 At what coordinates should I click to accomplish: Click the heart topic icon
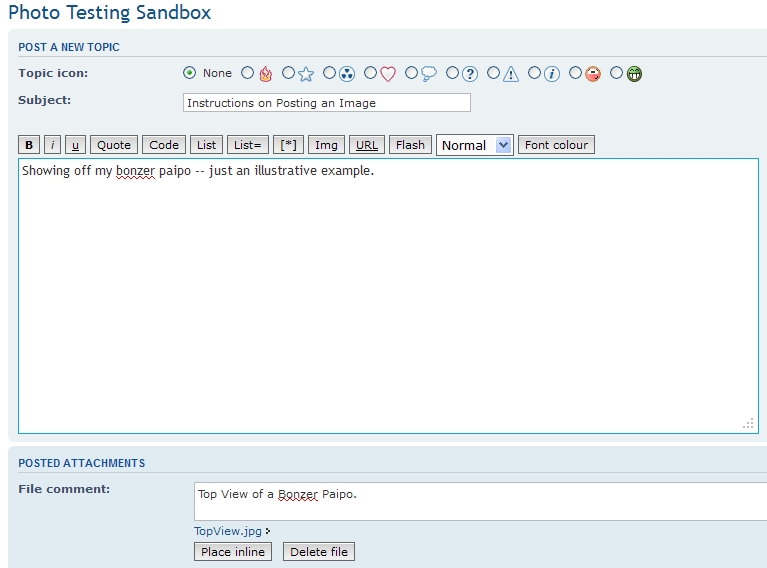(x=388, y=74)
